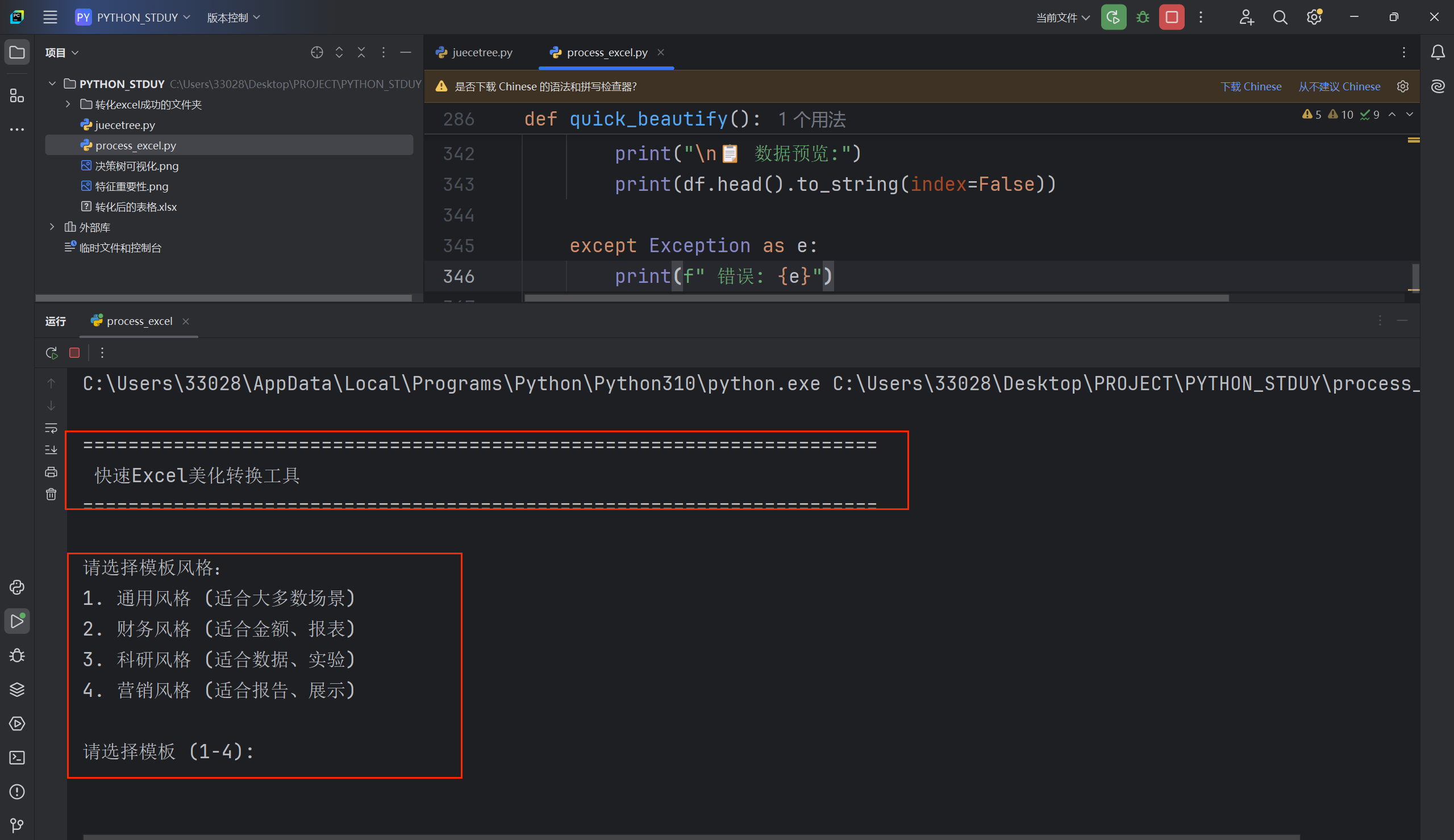Expand the 转化excel成功的文件夹 folder
Viewport: 1454px width, 840px height.
pos(68,105)
